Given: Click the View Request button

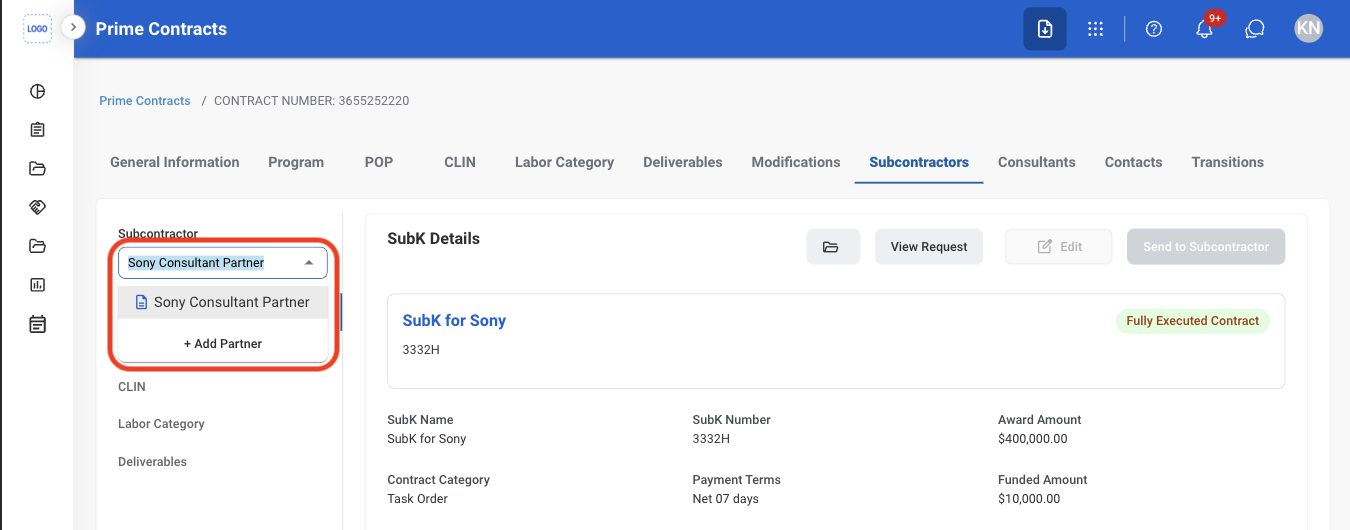Looking at the screenshot, I should pos(929,247).
